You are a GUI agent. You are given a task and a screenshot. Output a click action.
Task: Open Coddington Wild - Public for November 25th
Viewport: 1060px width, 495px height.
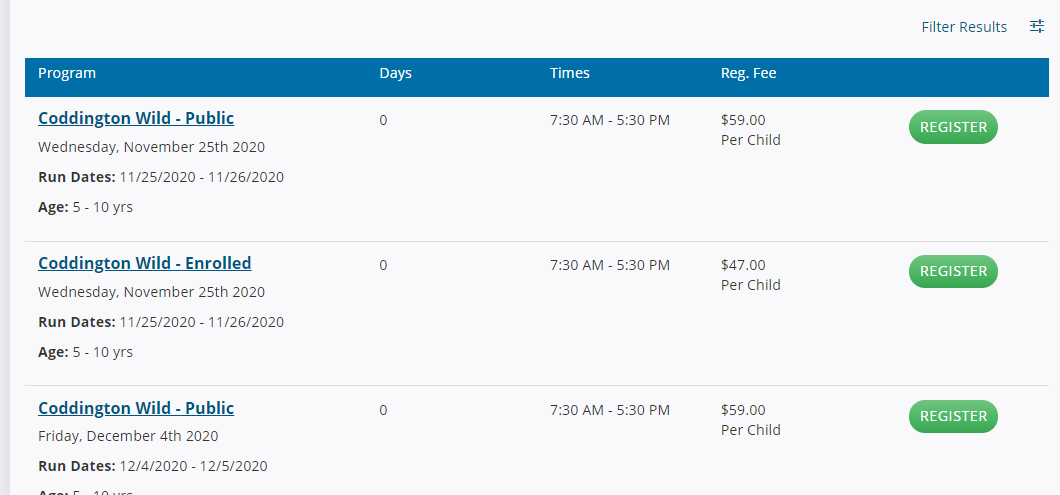tap(136, 118)
